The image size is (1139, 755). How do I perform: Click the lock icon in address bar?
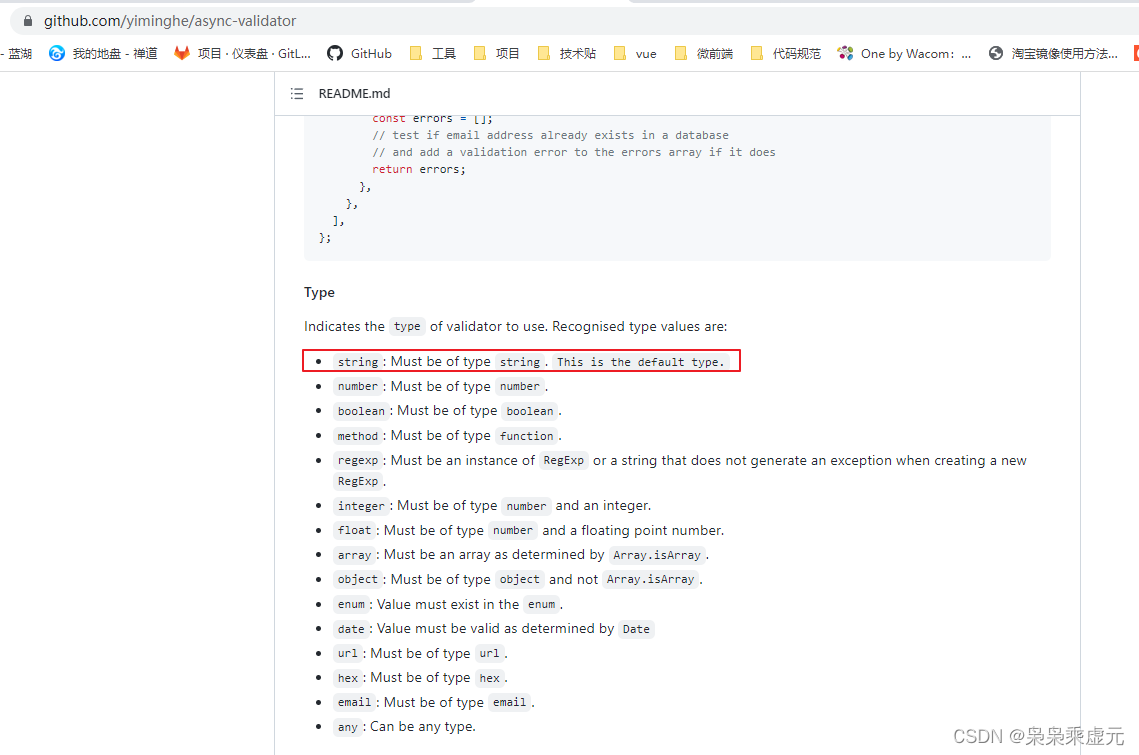point(28,21)
